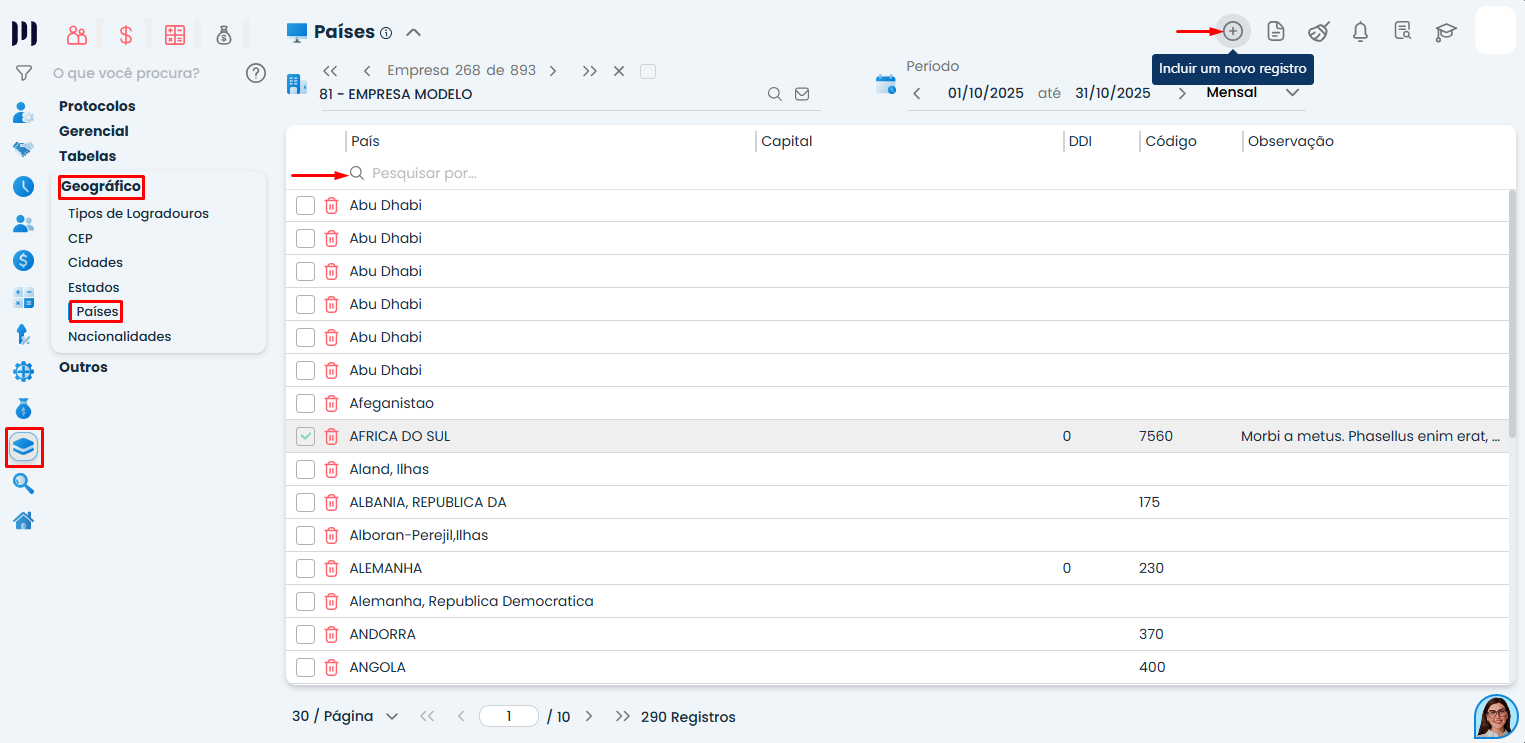Click the envelope icon next to company name

(802, 94)
